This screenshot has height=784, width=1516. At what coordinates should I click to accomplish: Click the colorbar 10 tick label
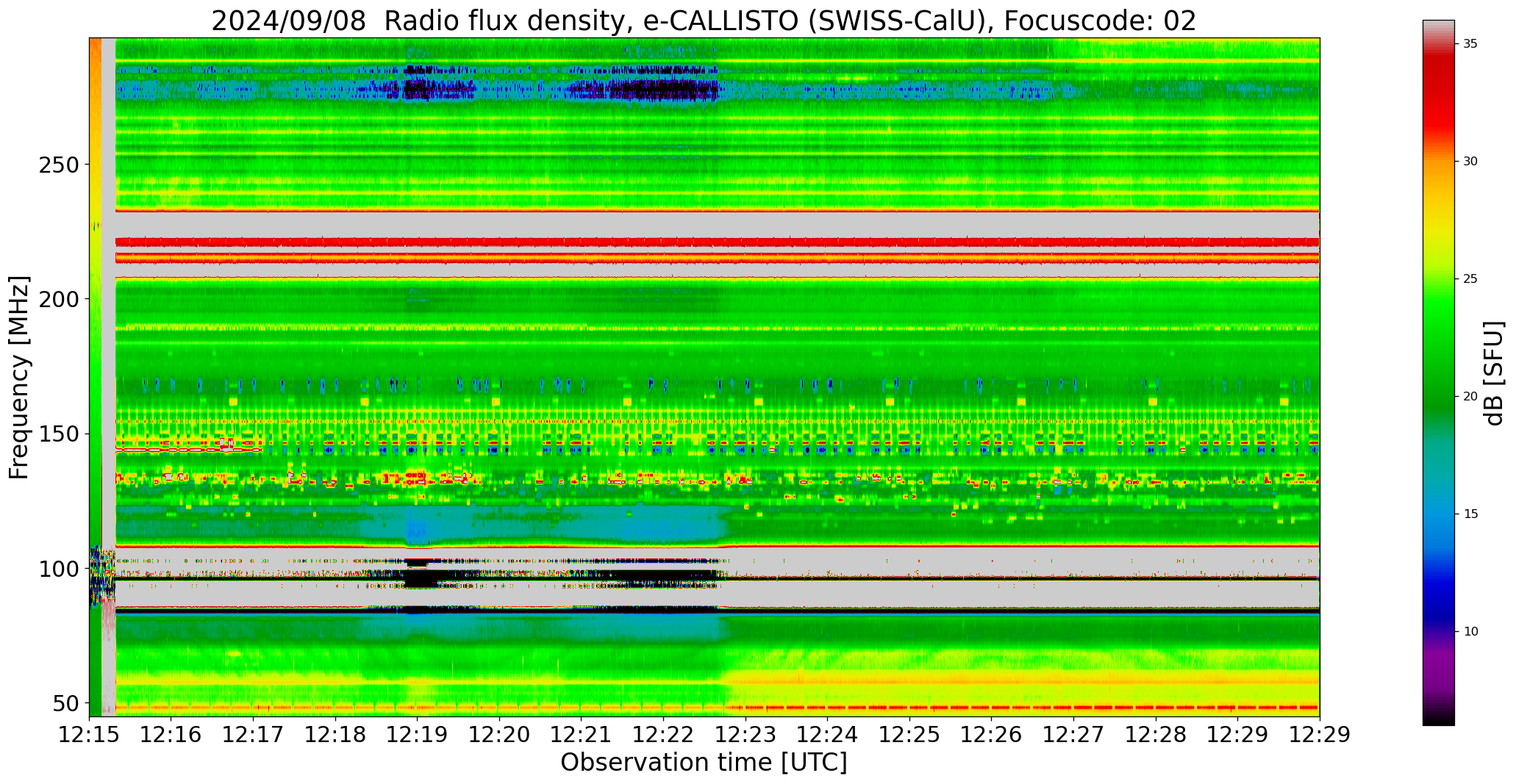[x=1470, y=632]
